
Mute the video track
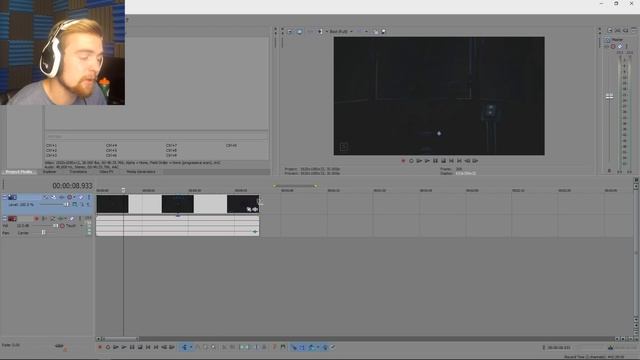tap(81, 197)
